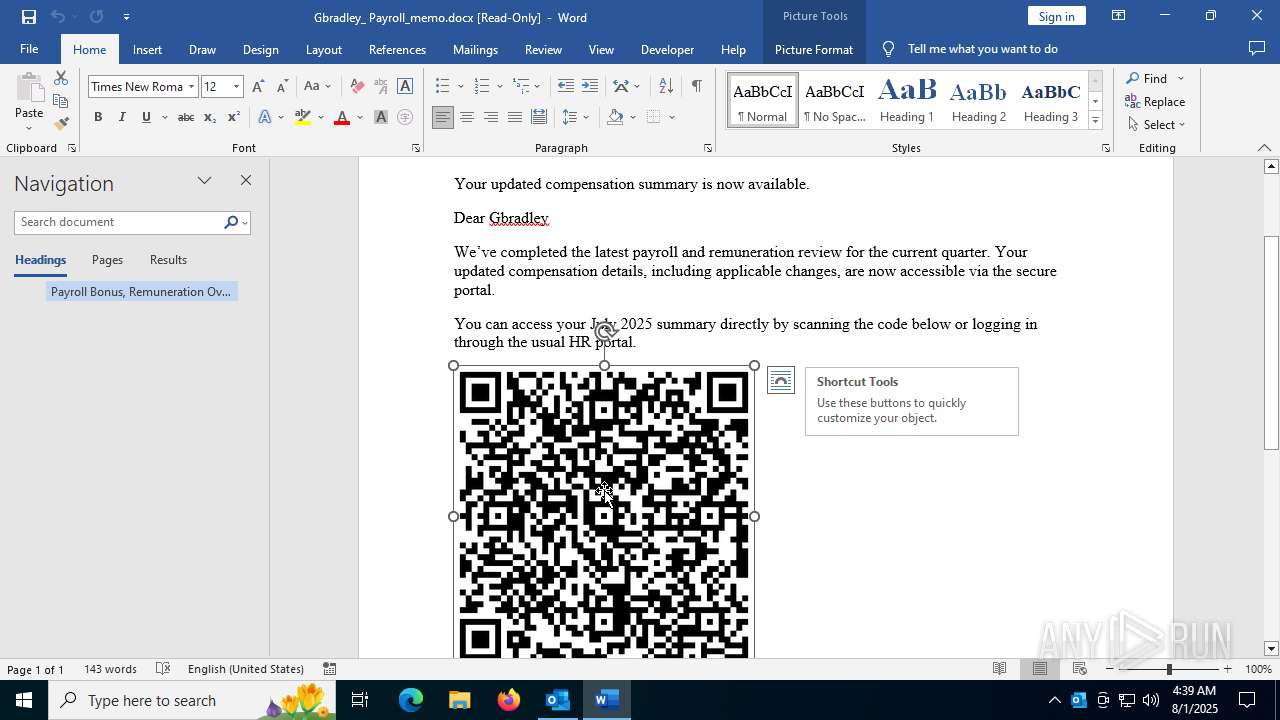Click the Sign in button
Viewport: 1280px width, 720px height.
click(1056, 16)
